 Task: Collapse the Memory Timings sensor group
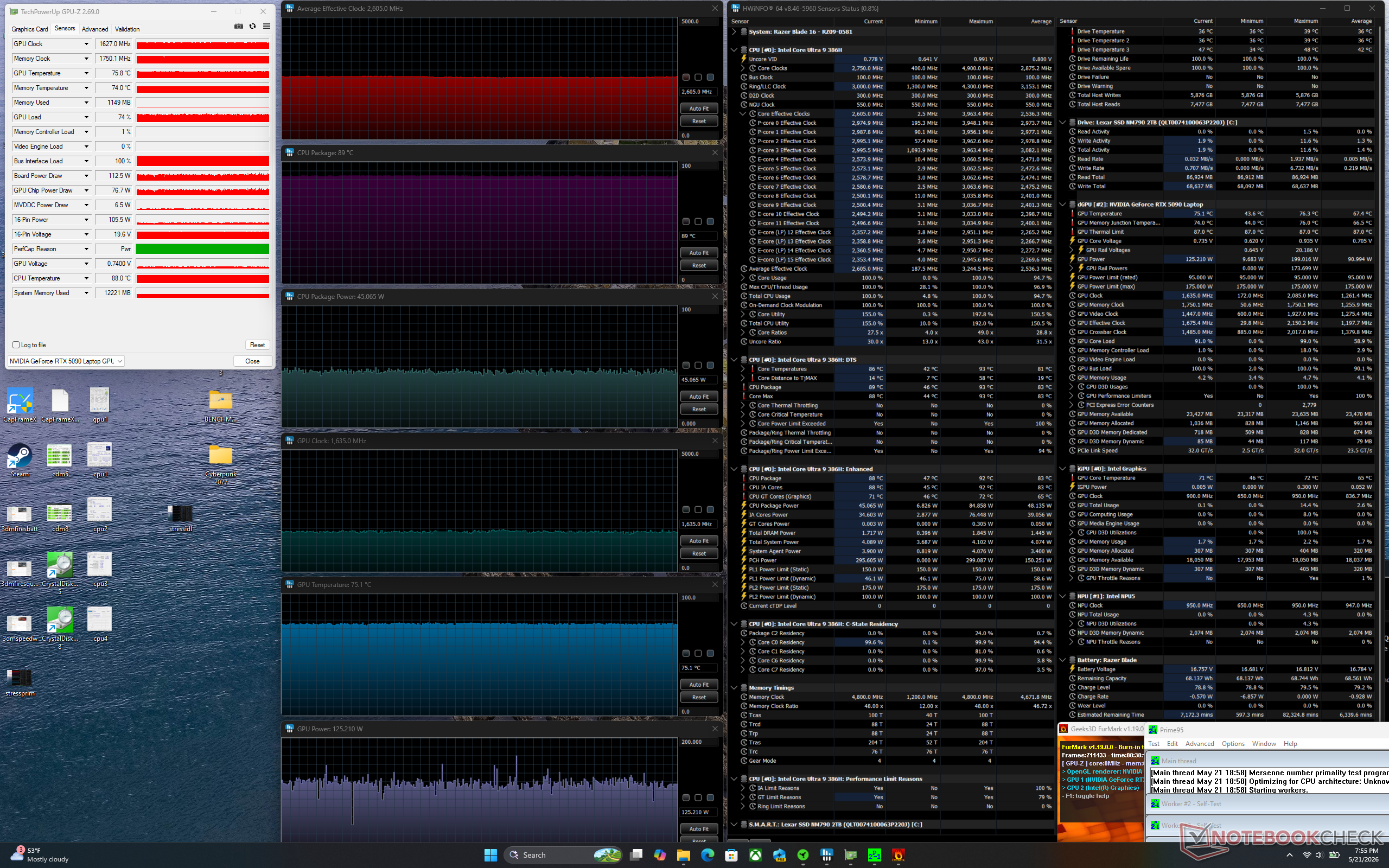[x=734, y=688]
